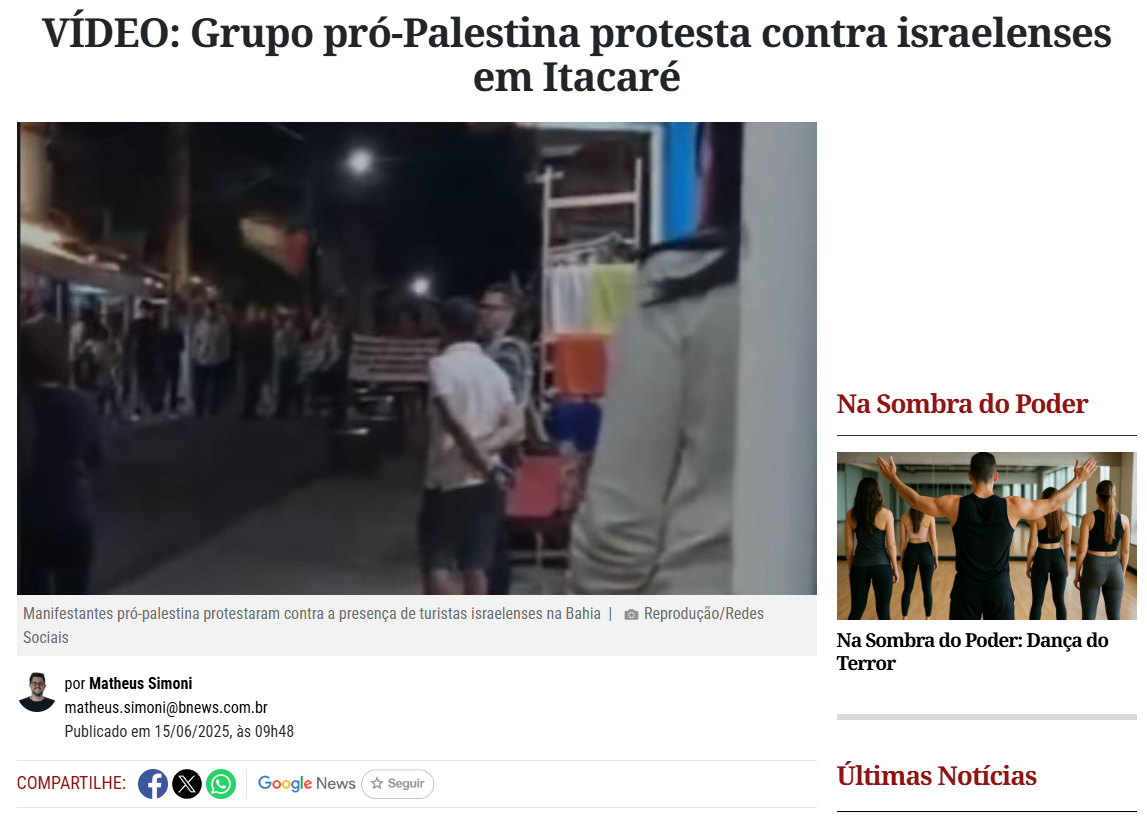Share article on Facebook
The image size is (1147, 822).
(153, 784)
